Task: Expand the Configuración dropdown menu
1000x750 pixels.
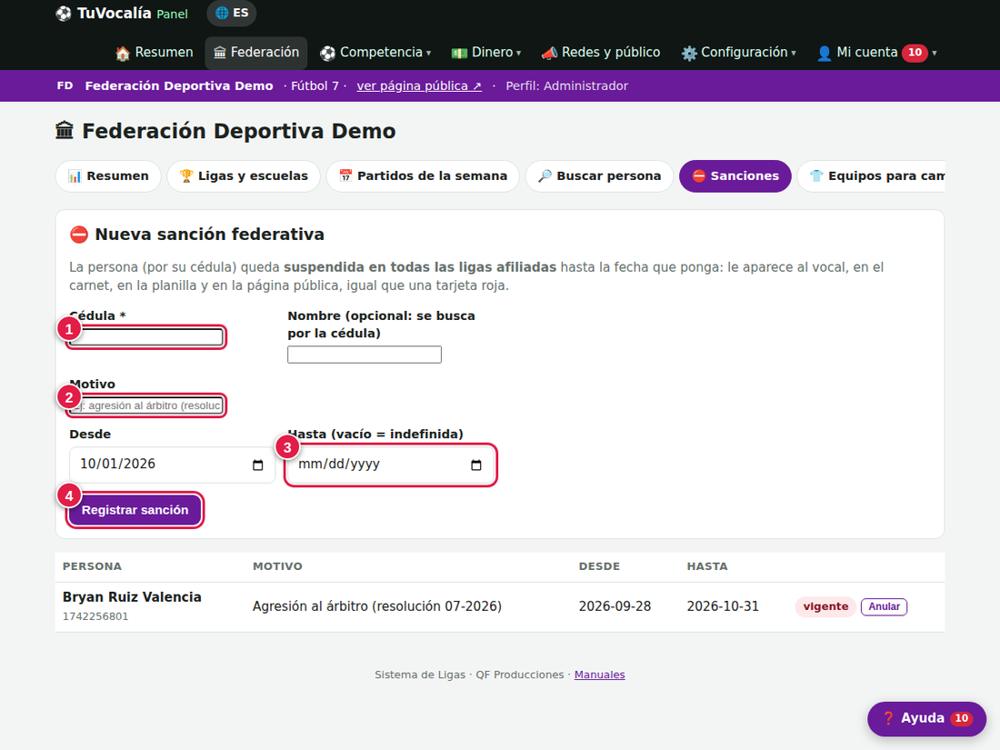Action: pyautogui.click(x=739, y=52)
